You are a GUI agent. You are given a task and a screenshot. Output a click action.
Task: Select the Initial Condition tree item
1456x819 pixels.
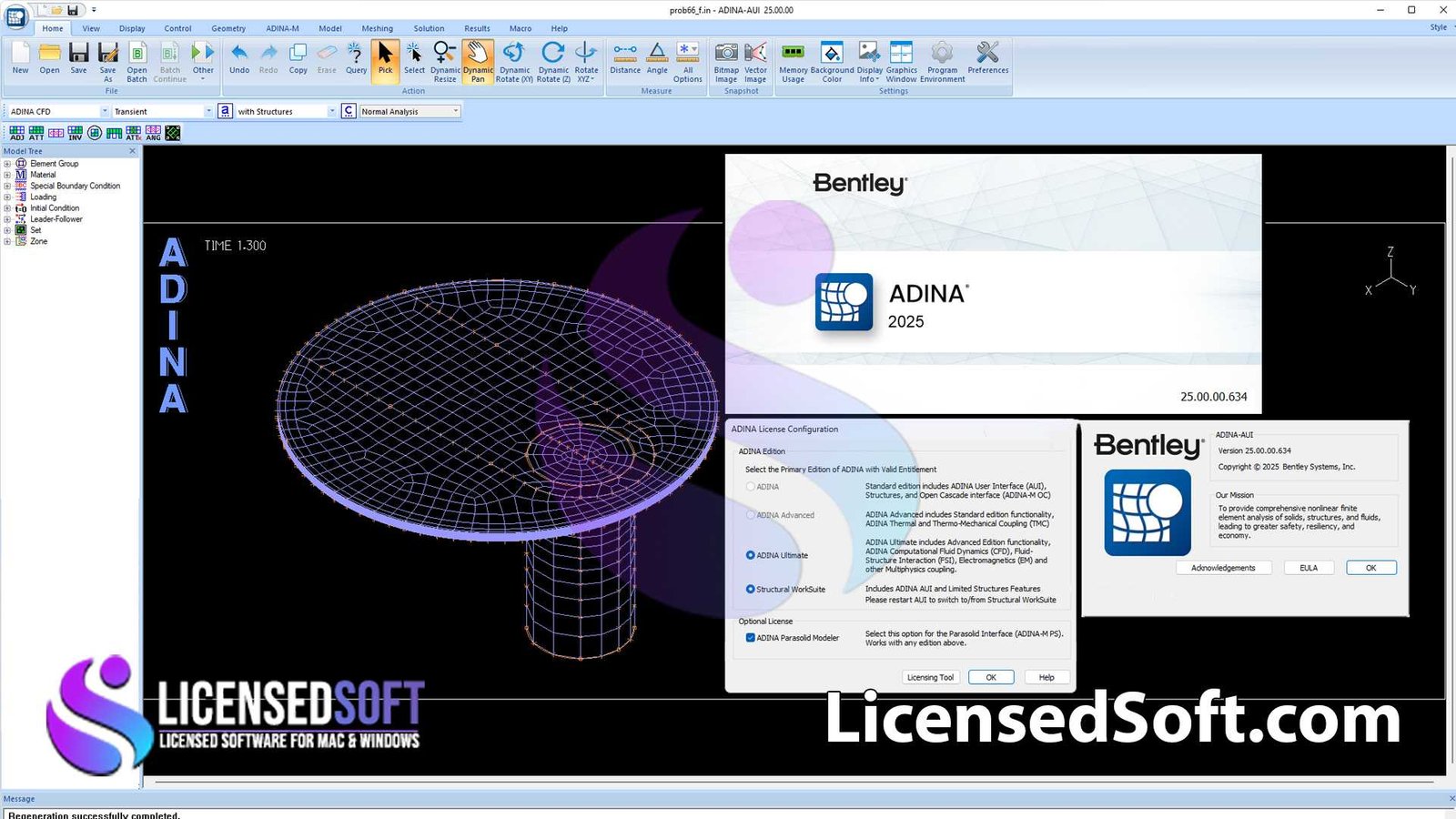[54, 208]
